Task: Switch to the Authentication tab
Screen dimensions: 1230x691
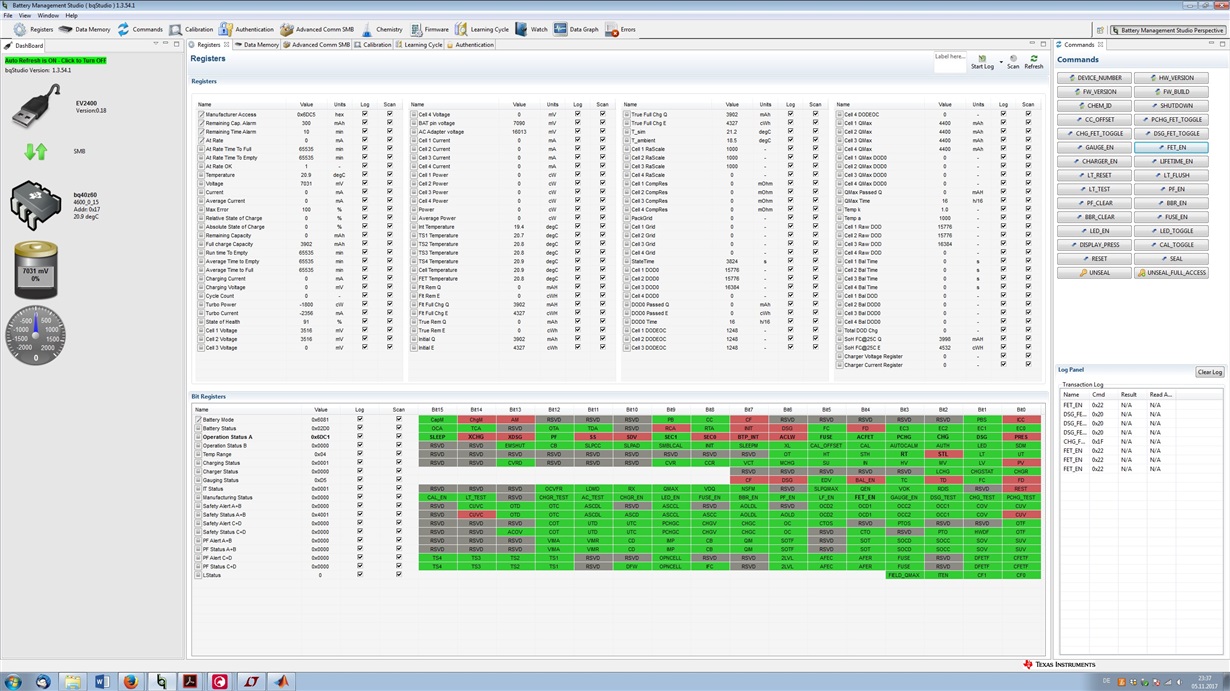Action: pyautogui.click(x=470, y=45)
